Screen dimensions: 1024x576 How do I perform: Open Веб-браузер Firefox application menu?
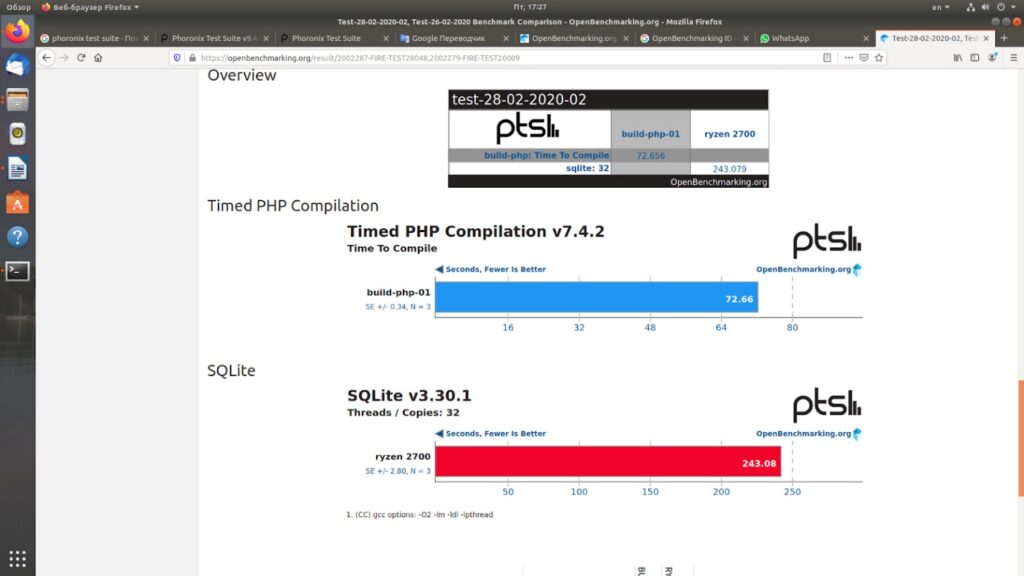pyautogui.click(x=90, y=7)
